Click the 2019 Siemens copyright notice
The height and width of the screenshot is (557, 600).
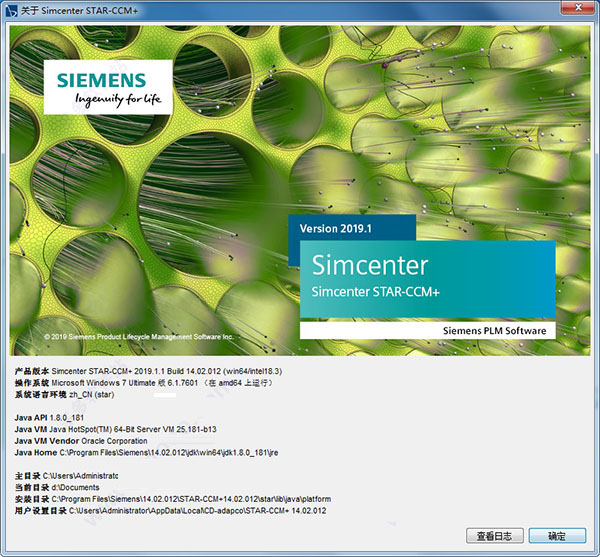[x=139, y=337]
